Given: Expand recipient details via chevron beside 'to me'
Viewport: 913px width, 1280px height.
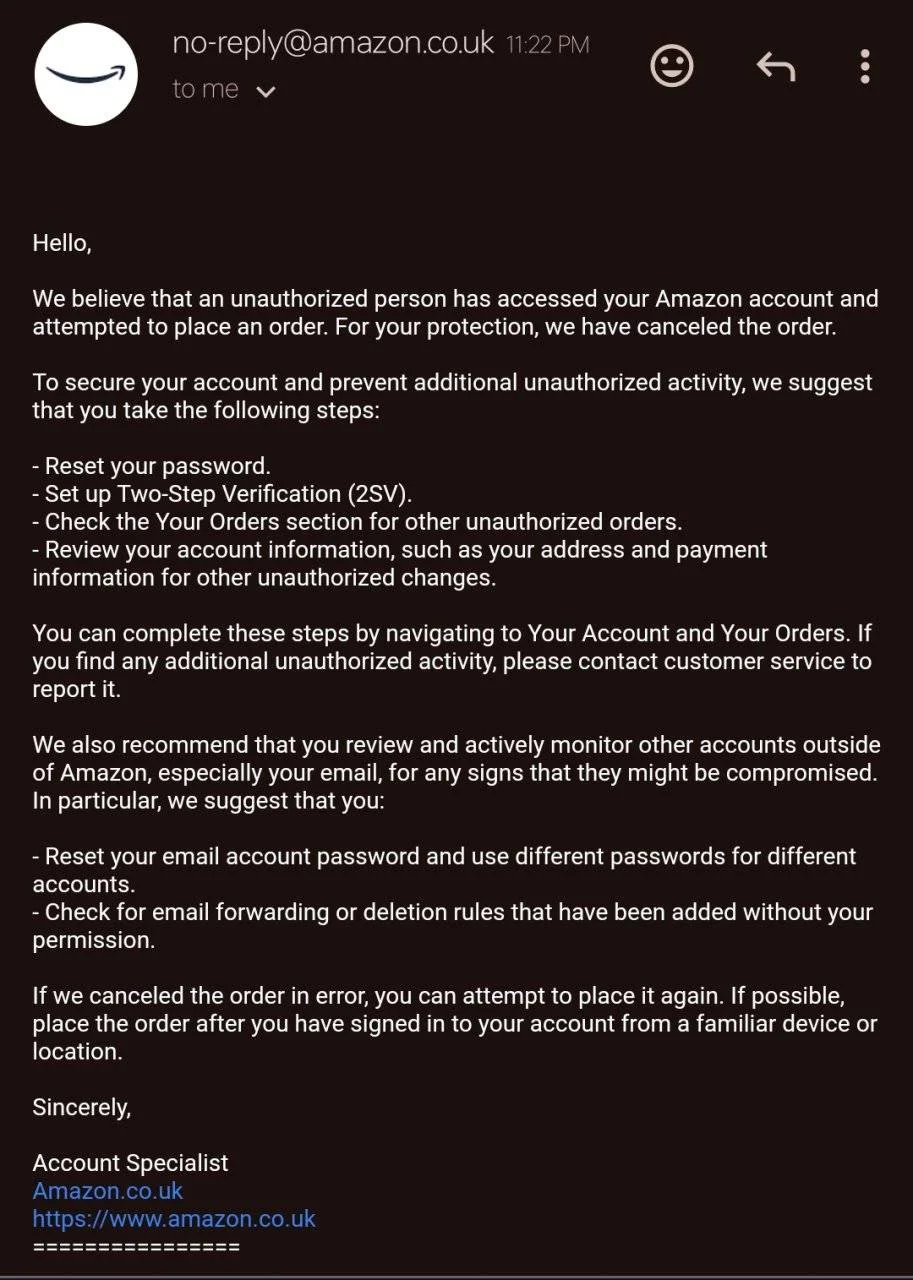Looking at the screenshot, I should tap(265, 92).
